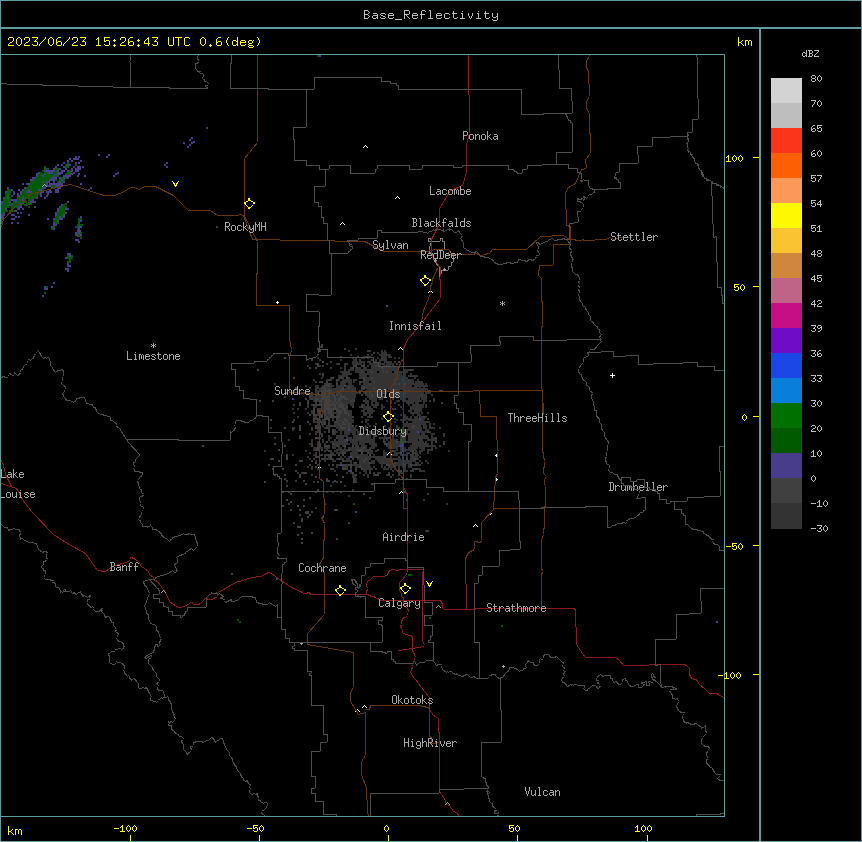Click the Lacombe city label
Image resolution: width=862 pixels, height=842 pixels.
pos(450,191)
